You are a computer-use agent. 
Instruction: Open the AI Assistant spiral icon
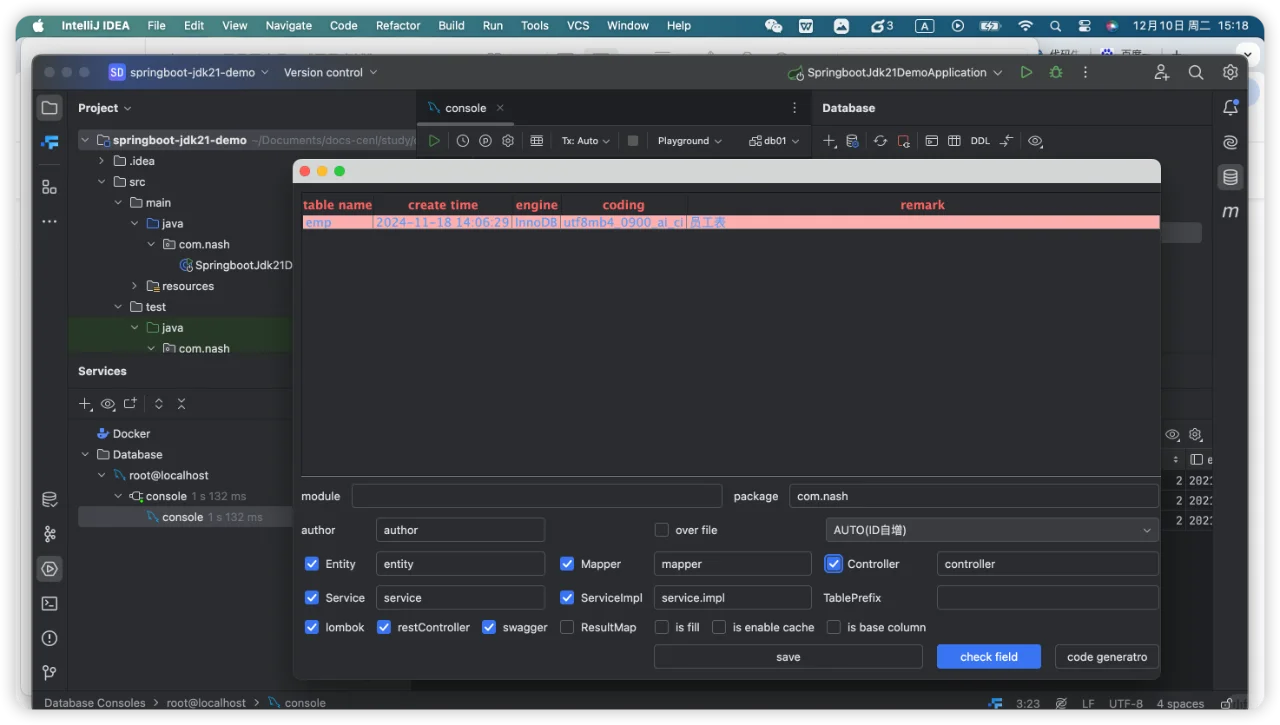point(1230,143)
